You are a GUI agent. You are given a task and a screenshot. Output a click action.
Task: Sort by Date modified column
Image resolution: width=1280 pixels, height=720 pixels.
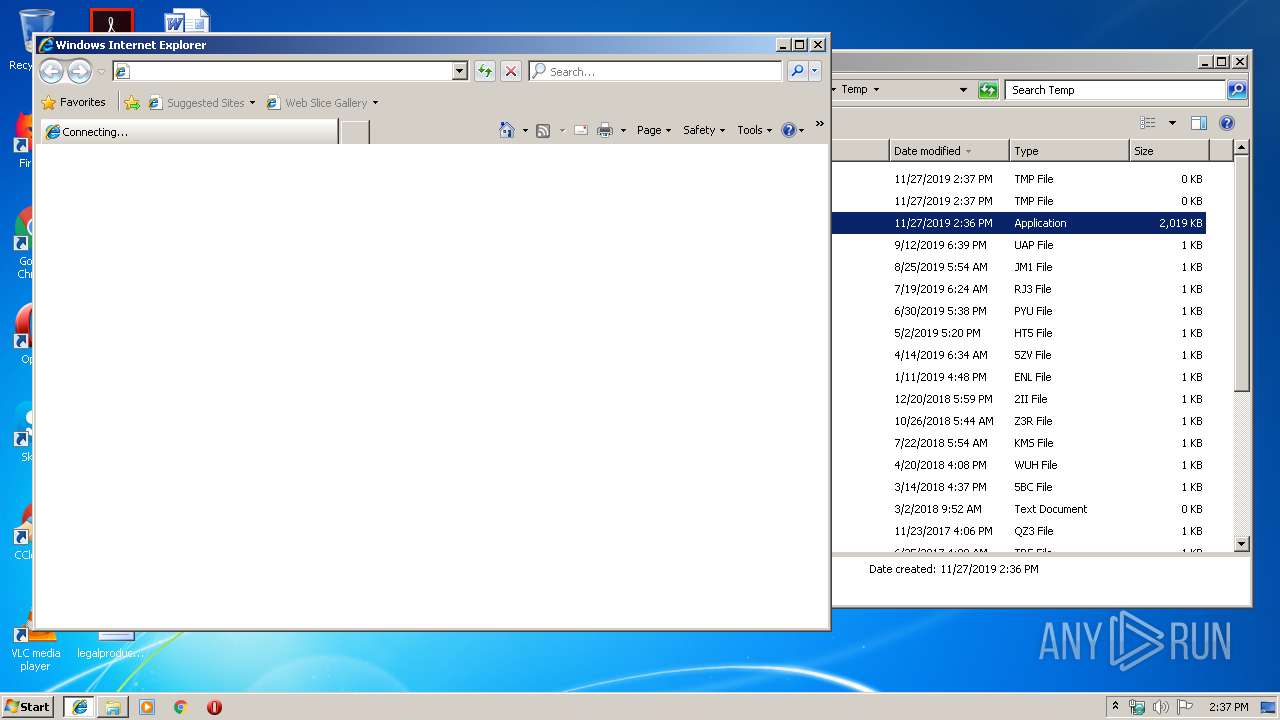coord(949,151)
